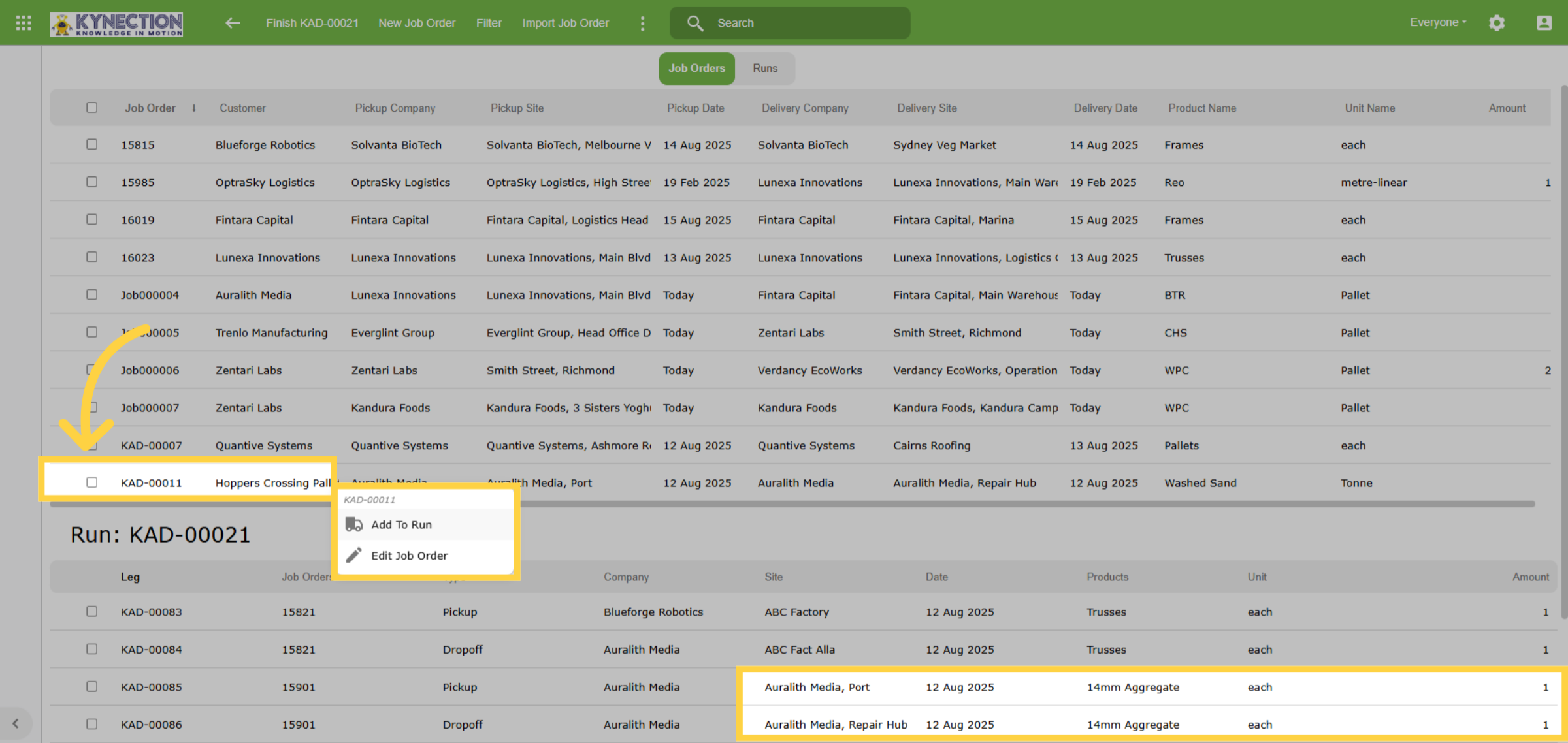Open the three-dot more options menu
This screenshot has height=743, width=1568.
643,24
